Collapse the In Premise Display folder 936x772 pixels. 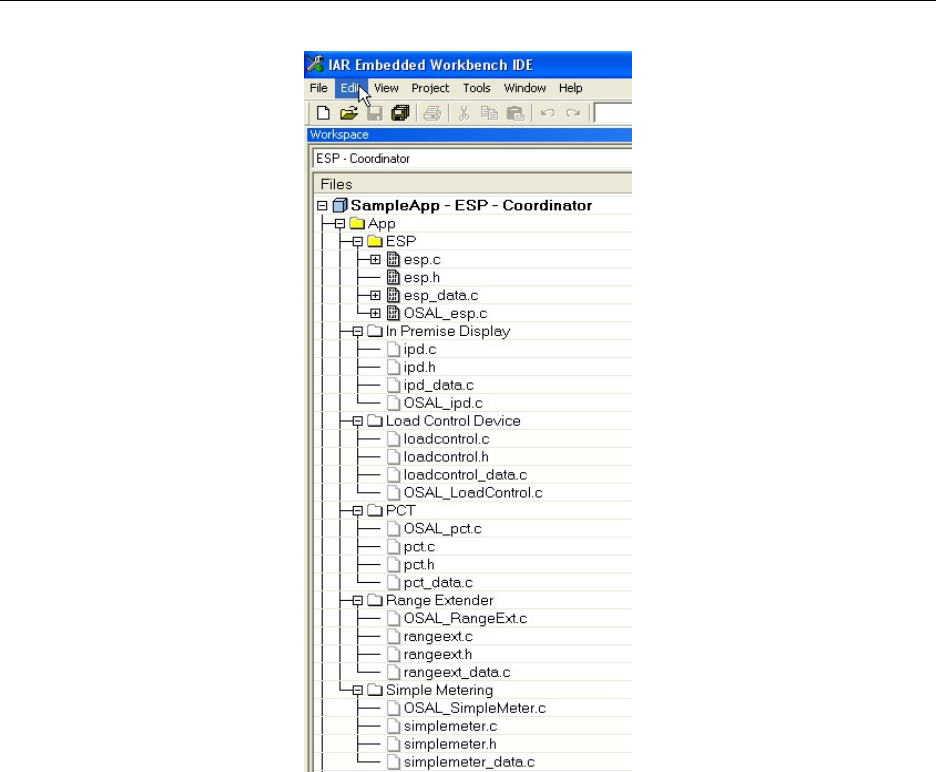point(358,331)
